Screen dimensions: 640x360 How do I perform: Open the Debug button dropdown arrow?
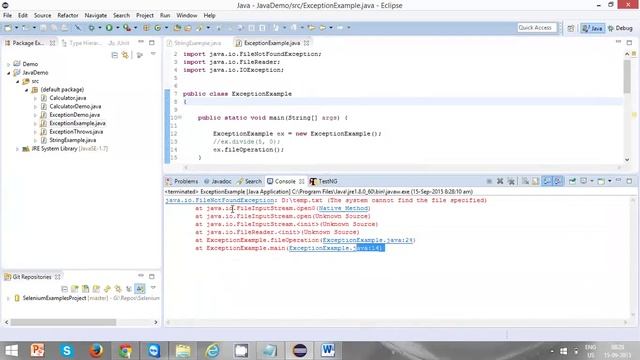click(x=100, y=28)
